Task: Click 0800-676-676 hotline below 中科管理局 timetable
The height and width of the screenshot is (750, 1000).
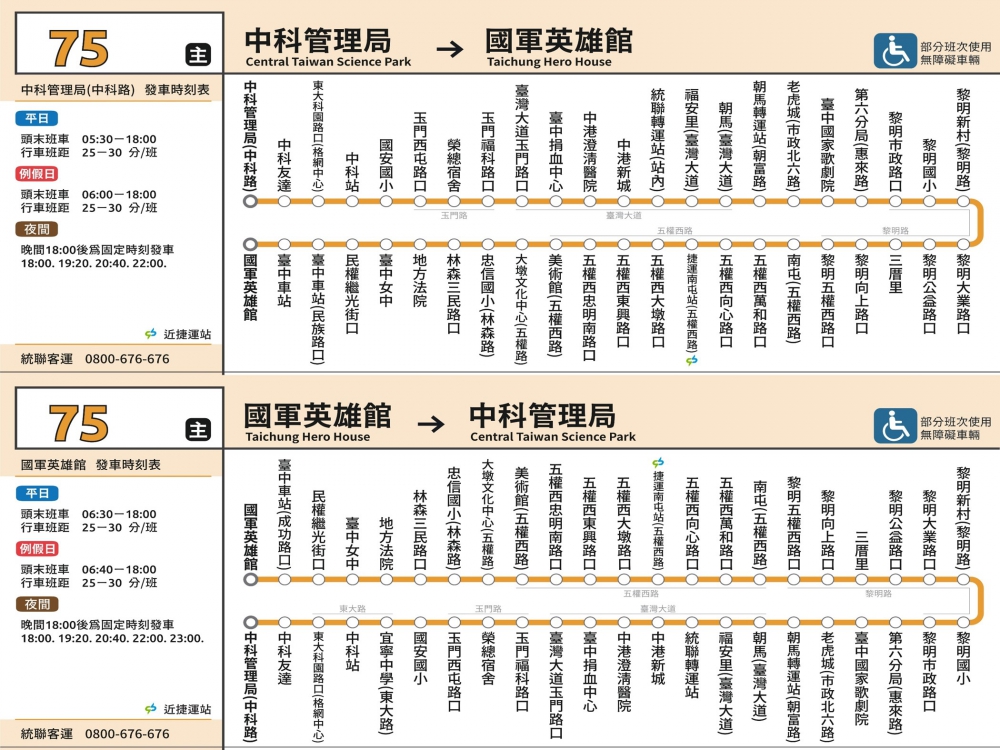Action: pos(127,359)
